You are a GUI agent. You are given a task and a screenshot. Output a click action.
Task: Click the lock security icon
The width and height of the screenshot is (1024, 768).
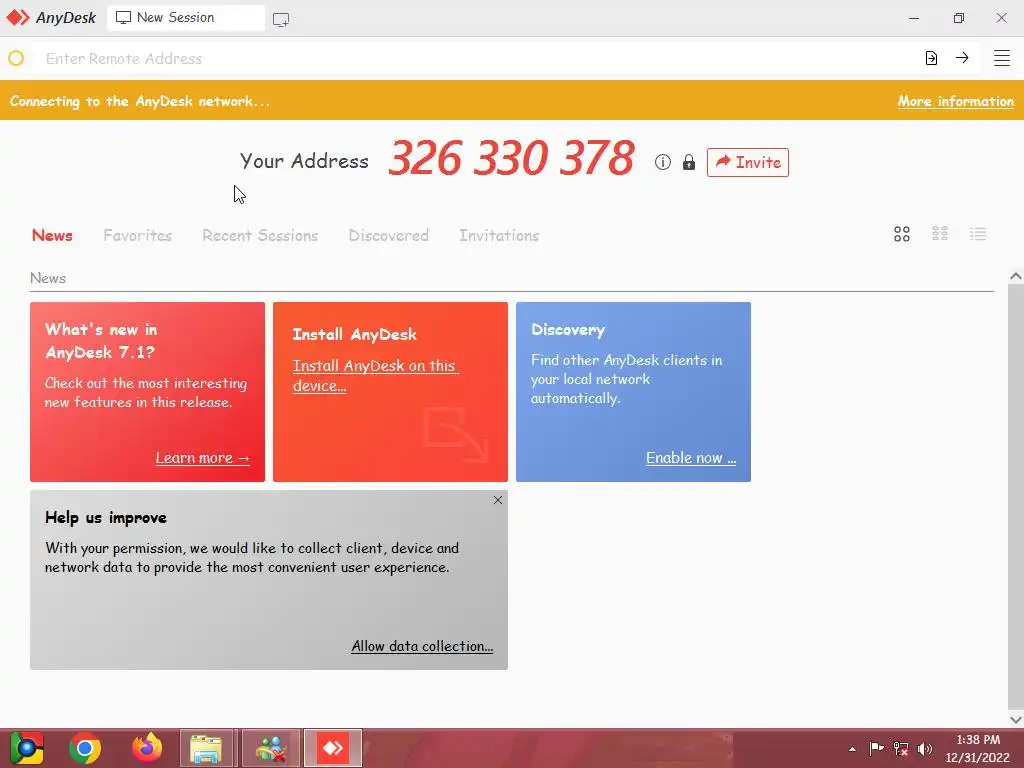pos(688,162)
